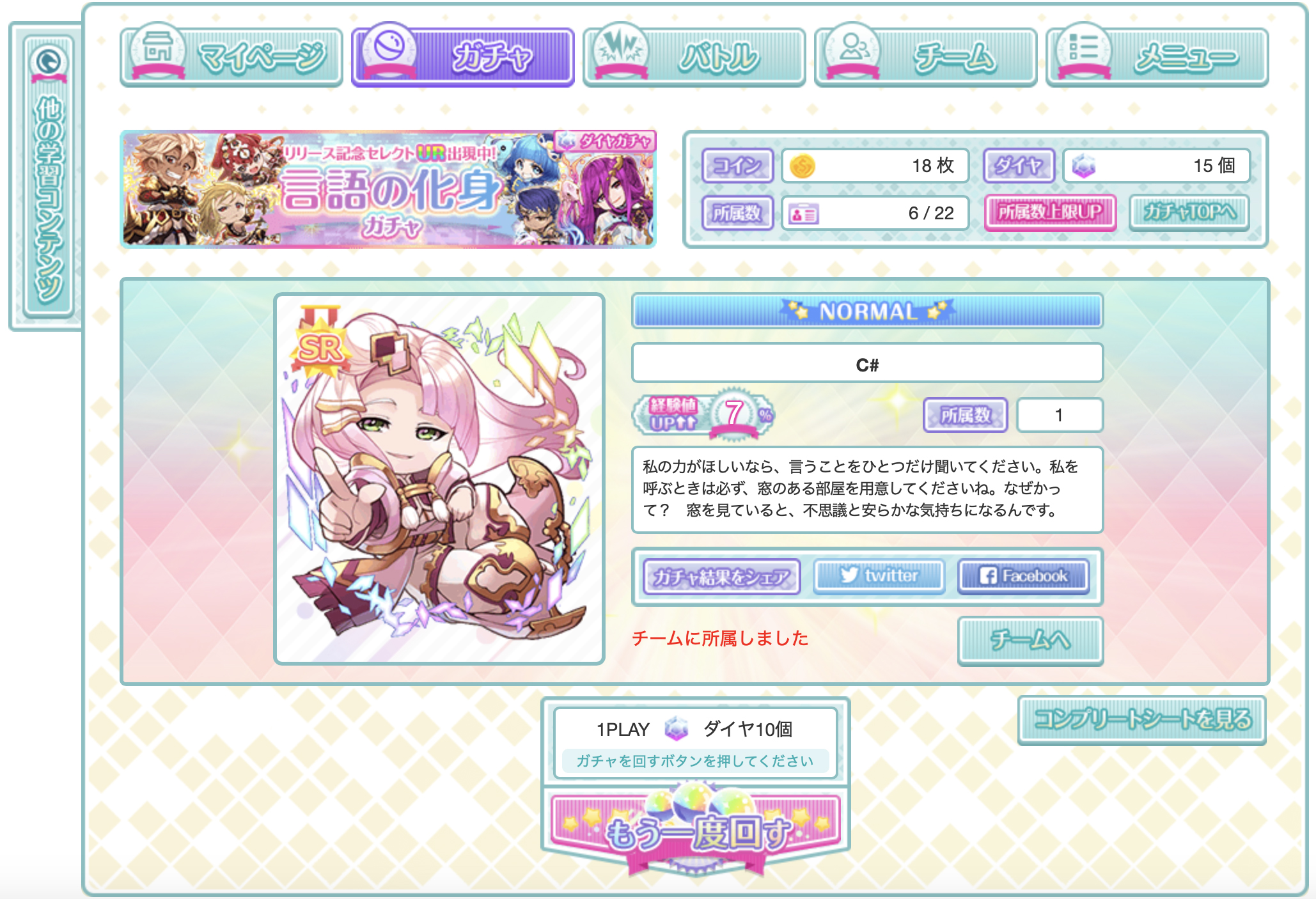The width and height of the screenshot is (1316, 899).
Task: Go to the バトル tab
Action: [694, 56]
